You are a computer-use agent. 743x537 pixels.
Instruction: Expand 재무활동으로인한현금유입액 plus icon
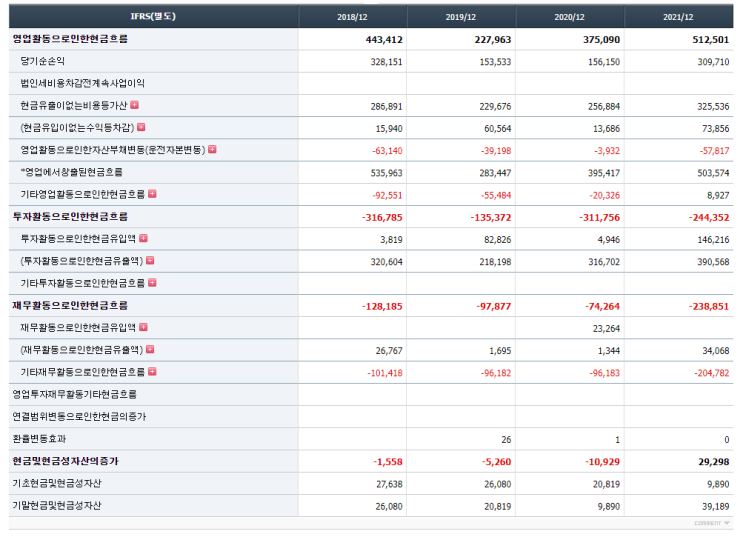coord(144,327)
